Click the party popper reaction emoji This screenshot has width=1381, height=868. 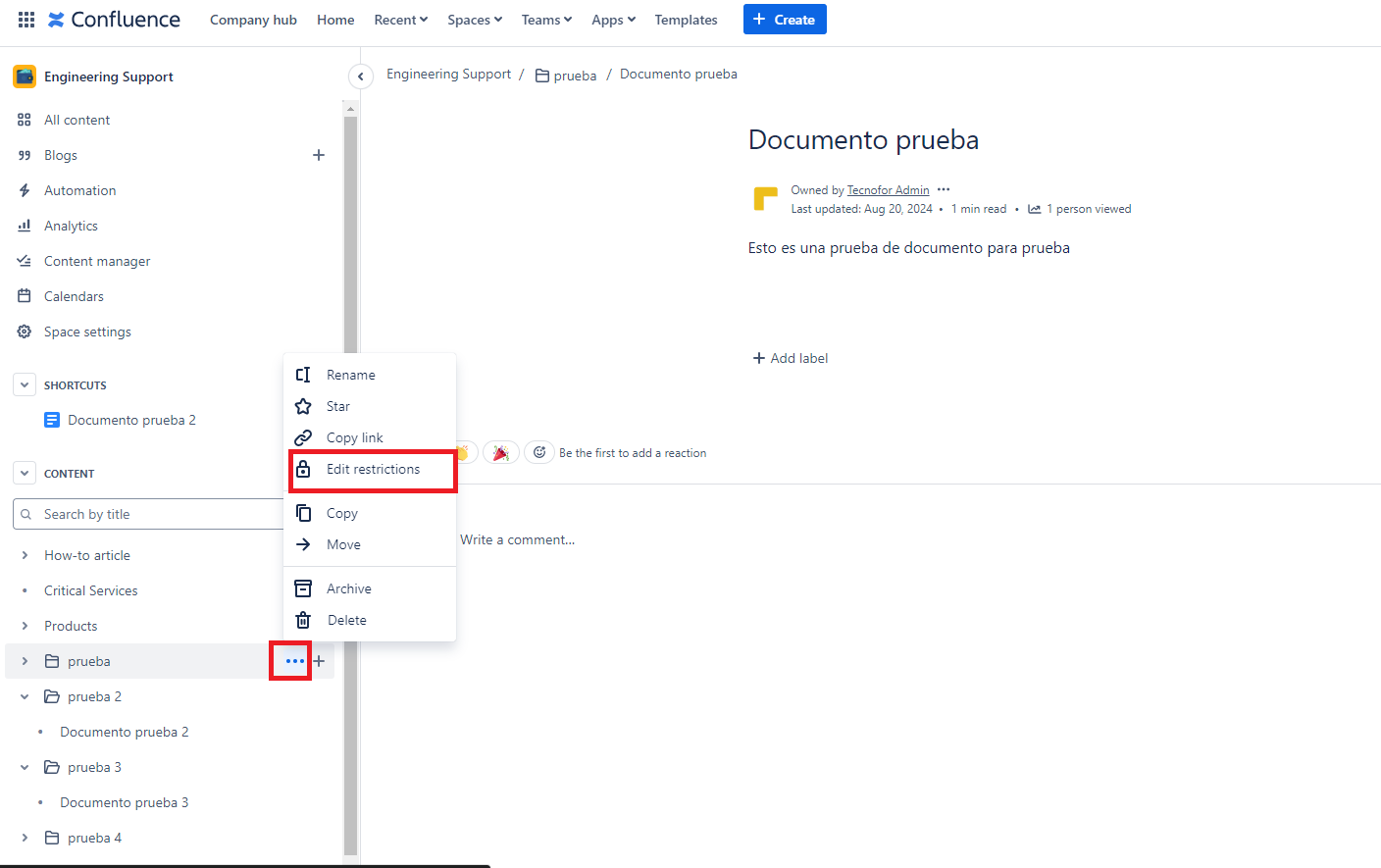(x=501, y=453)
